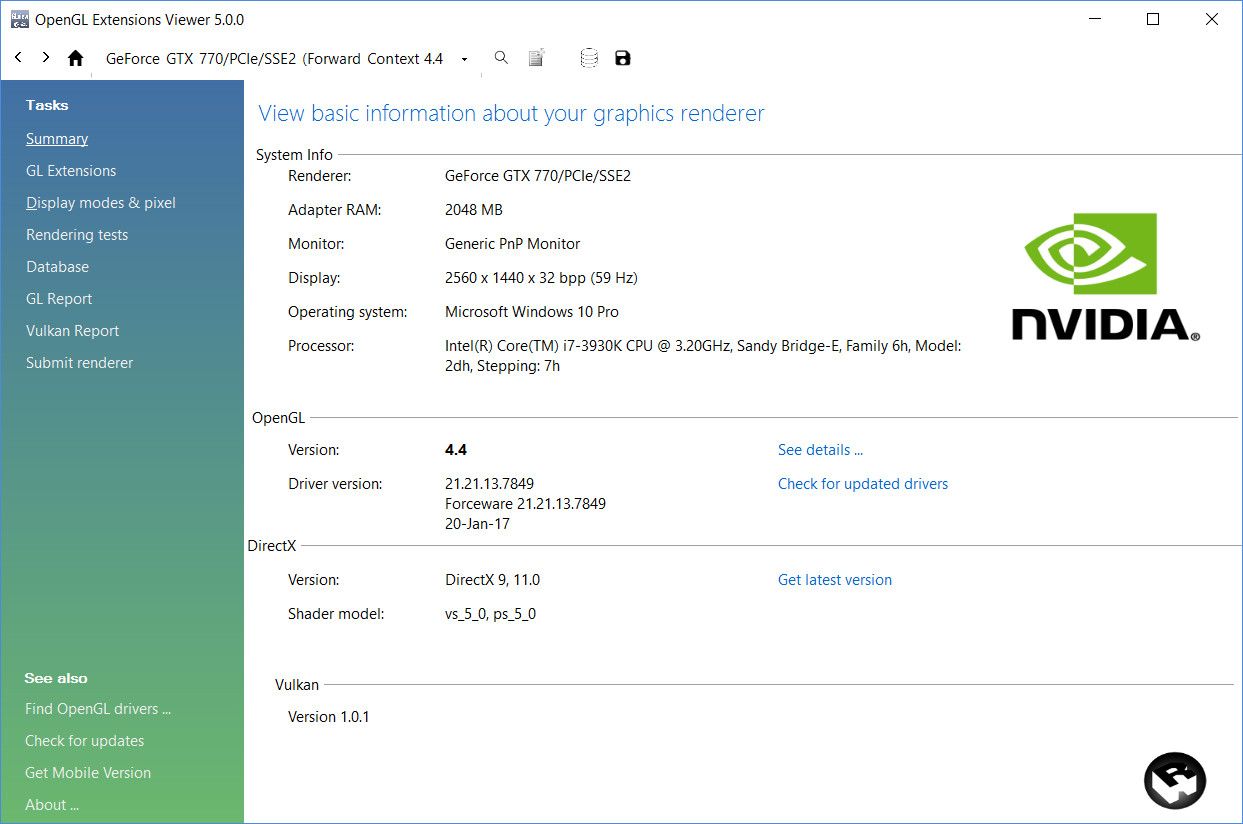Click shader model vs_5_0, ps_5_0 value
The image size is (1243, 824).
click(x=490, y=614)
